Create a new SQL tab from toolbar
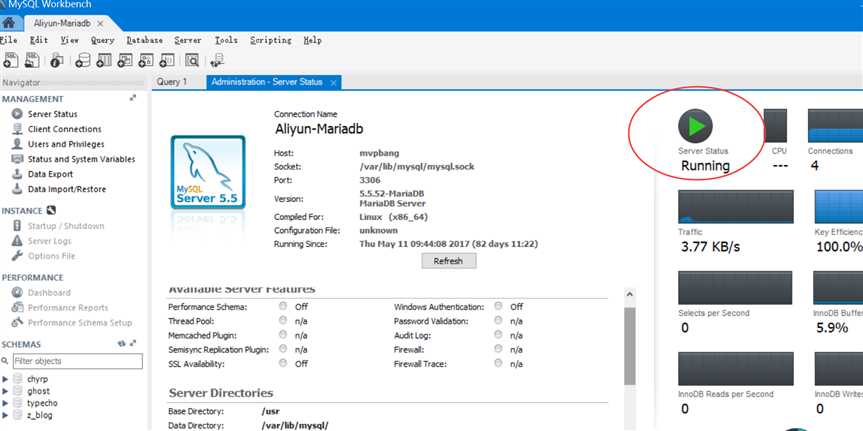 (x=10, y=59)
